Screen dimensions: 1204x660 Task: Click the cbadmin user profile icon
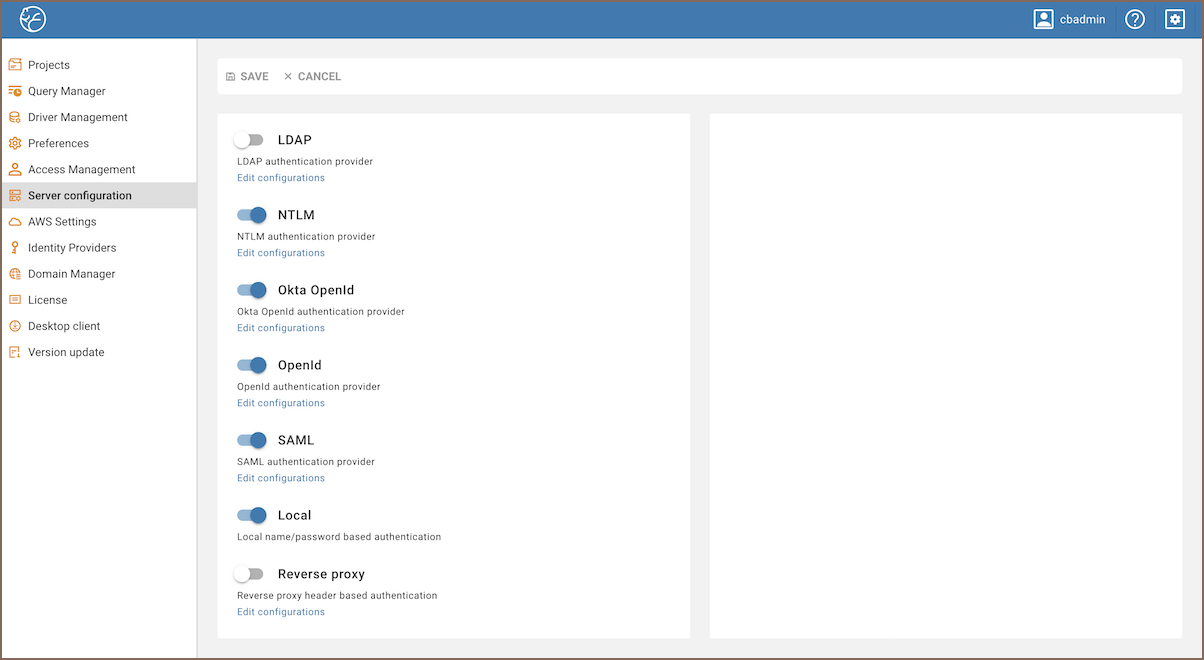coord(1042,18)
